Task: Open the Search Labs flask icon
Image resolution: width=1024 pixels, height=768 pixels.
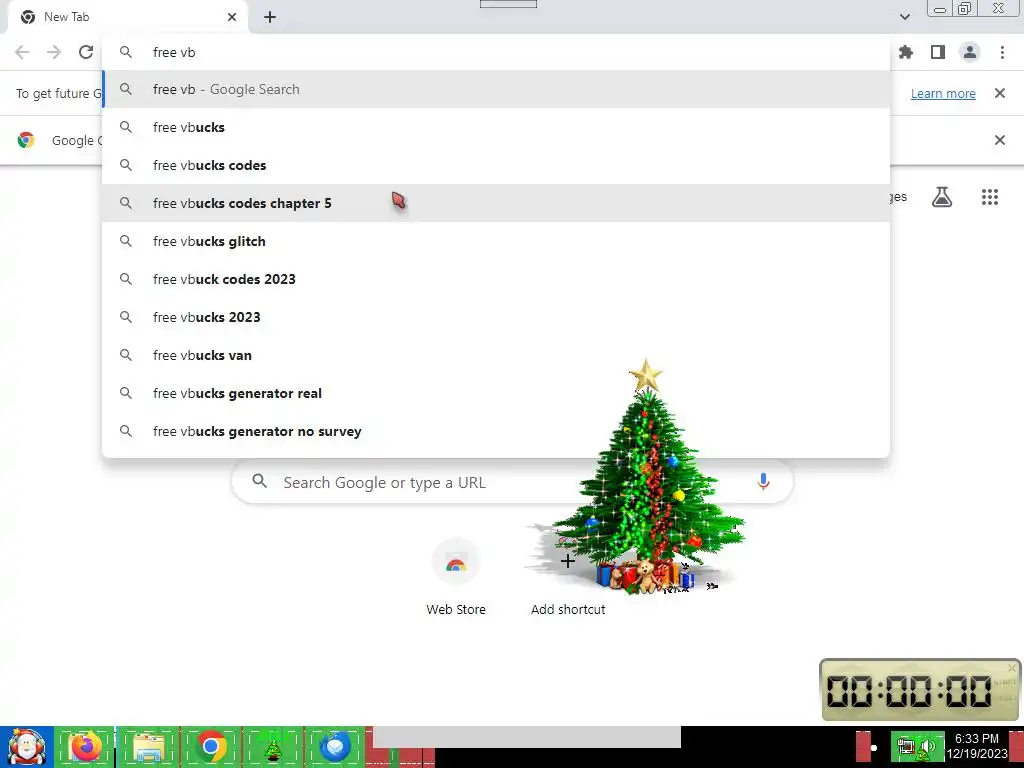Action: click(942, 197)
